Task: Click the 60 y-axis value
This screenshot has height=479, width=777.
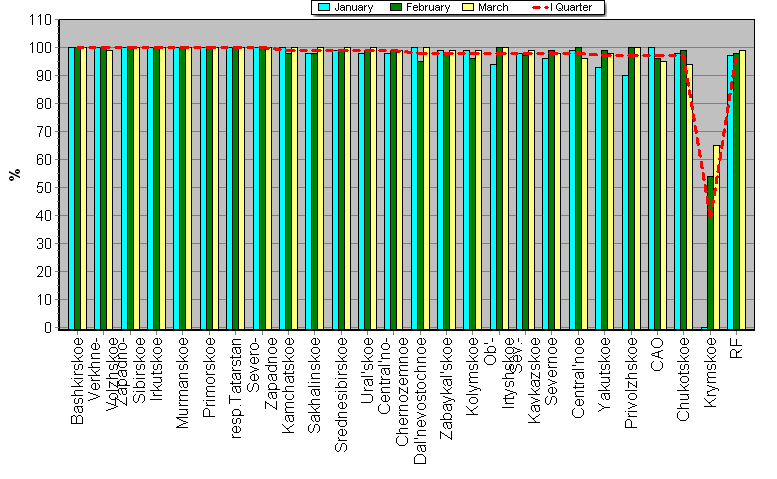Action: point(44,160)
